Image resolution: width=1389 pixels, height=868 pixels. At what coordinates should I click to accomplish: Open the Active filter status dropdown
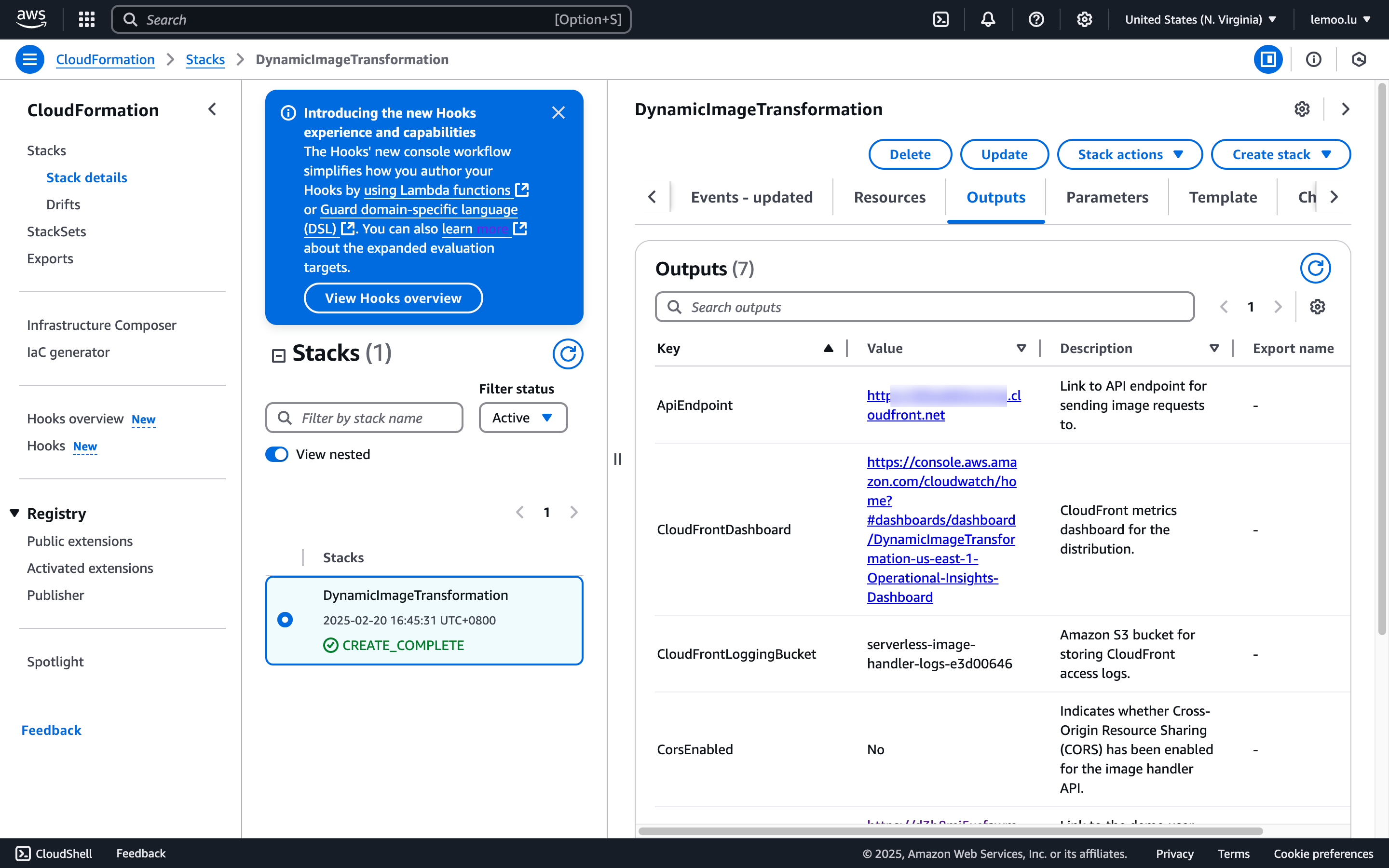coord(522,418)
